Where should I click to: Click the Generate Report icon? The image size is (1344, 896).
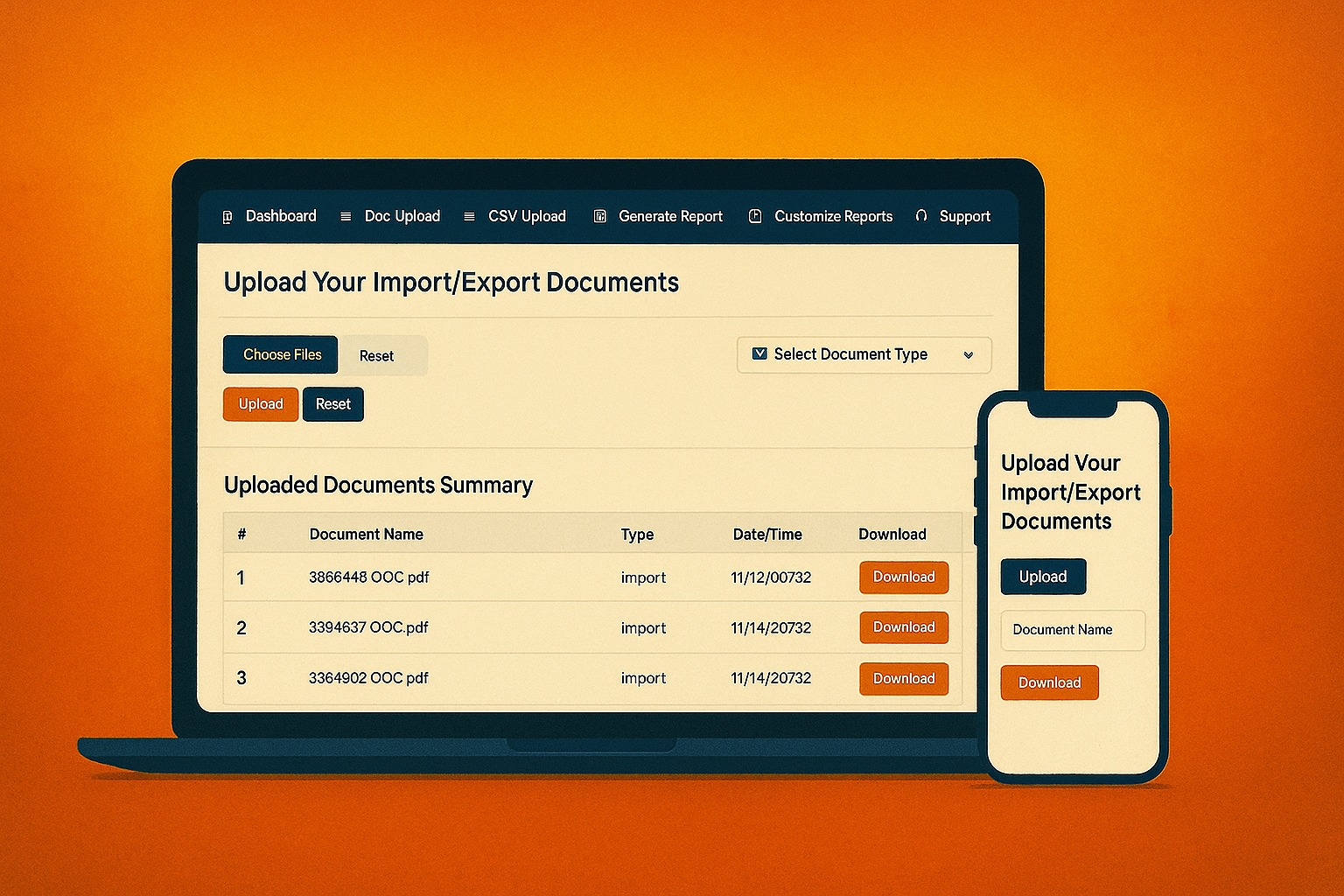(x=599, y=216)
